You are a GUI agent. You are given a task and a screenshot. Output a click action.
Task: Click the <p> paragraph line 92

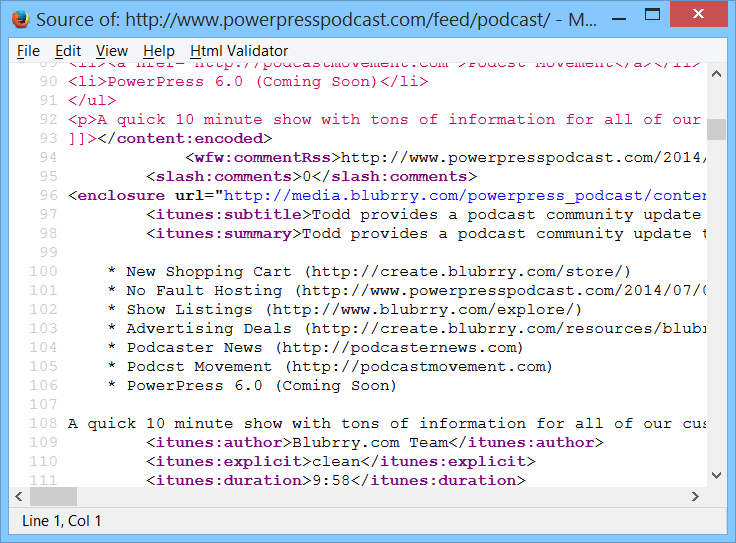click(384, 120)
